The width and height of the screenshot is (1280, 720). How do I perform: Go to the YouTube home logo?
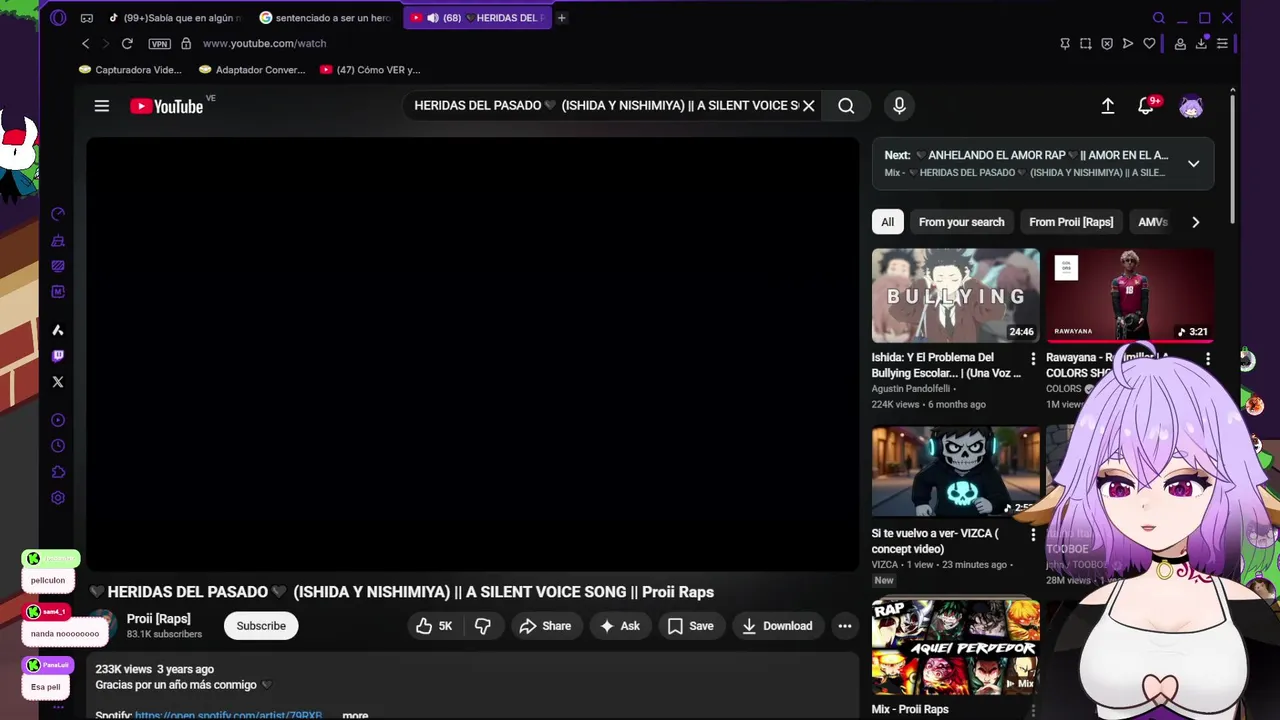(x=167, y=106)
